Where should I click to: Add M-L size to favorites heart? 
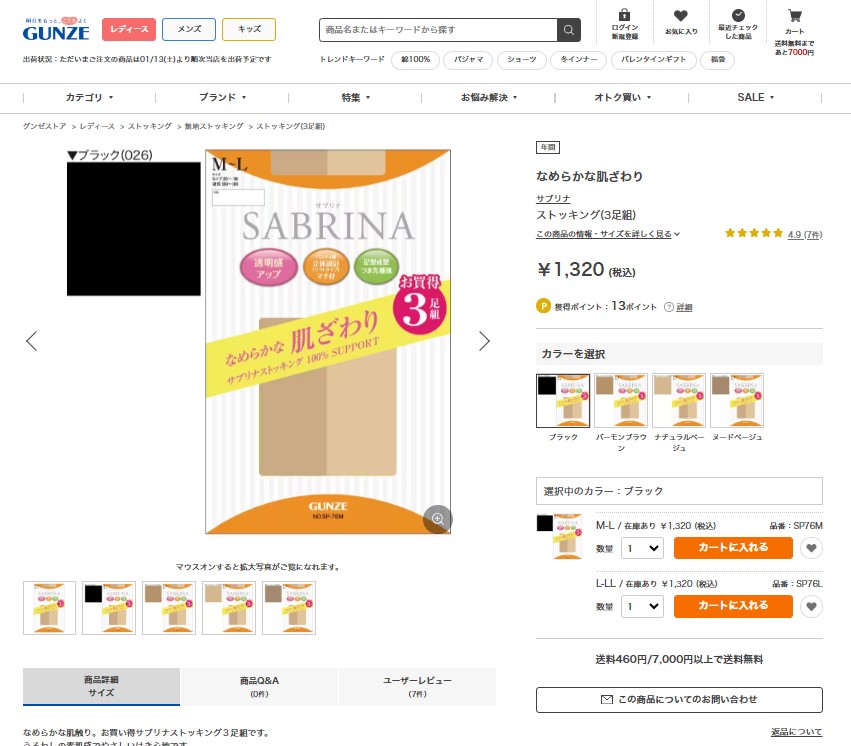click(811, 548)
